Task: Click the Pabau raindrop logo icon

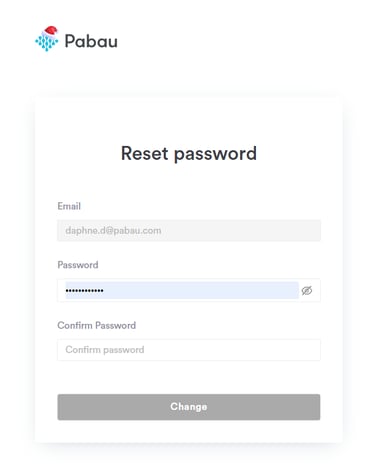Action: [x=47, y=39]
